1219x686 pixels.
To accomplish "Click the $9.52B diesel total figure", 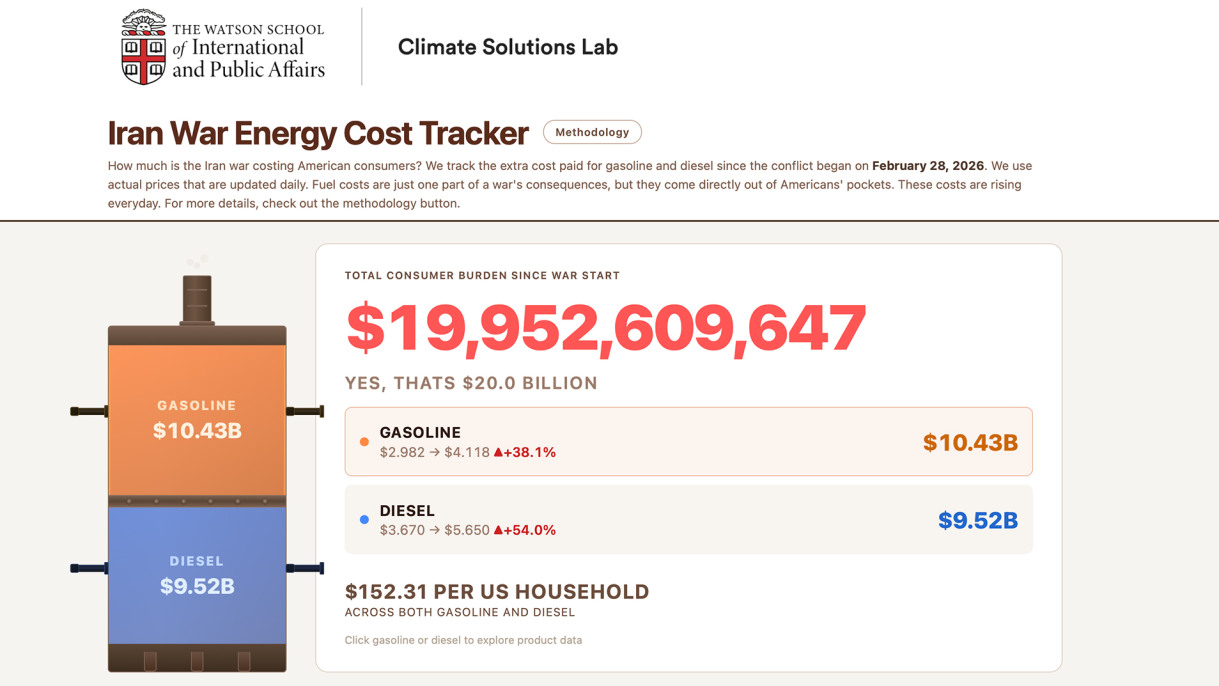I will tap(977, 519).
